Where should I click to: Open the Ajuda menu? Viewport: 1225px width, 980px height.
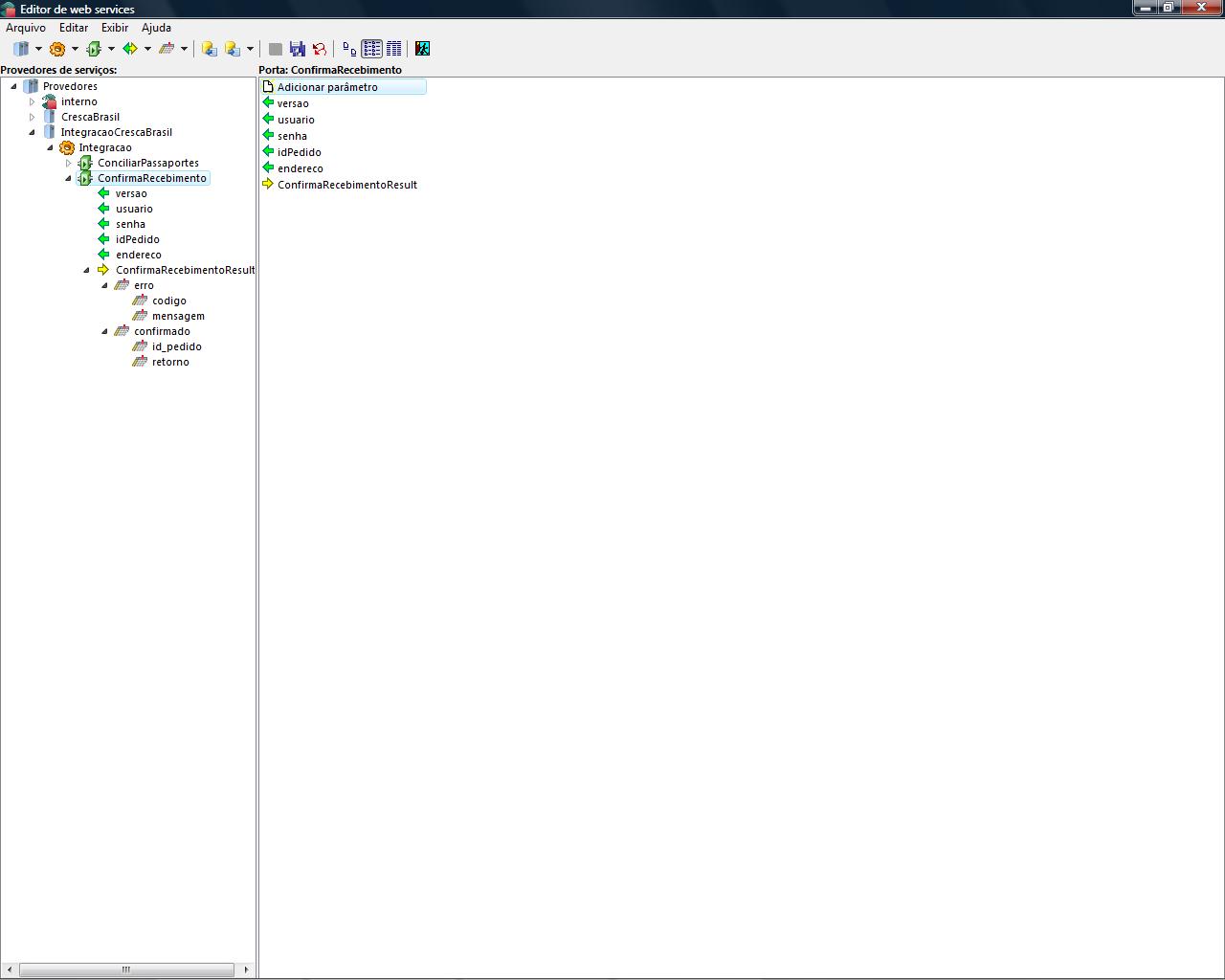156,28
